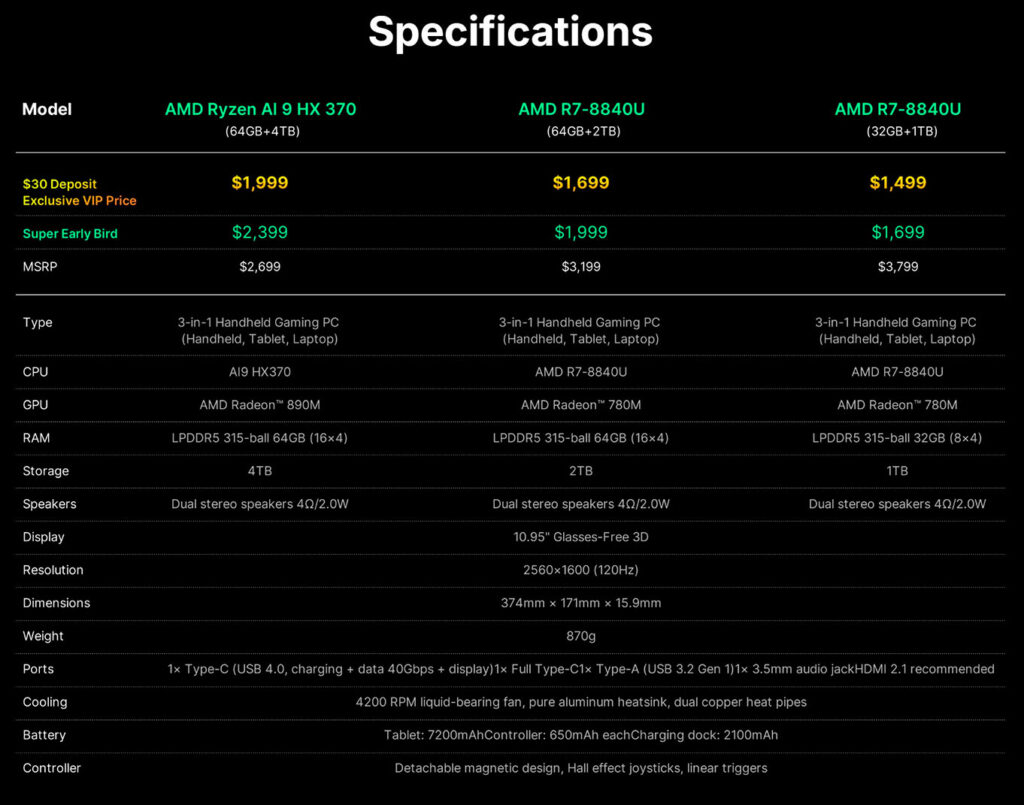Click the AMD Radeon 890M GPU entry
The width and height of the screenshot is (1024, 805).
click(x=260, y=405)
